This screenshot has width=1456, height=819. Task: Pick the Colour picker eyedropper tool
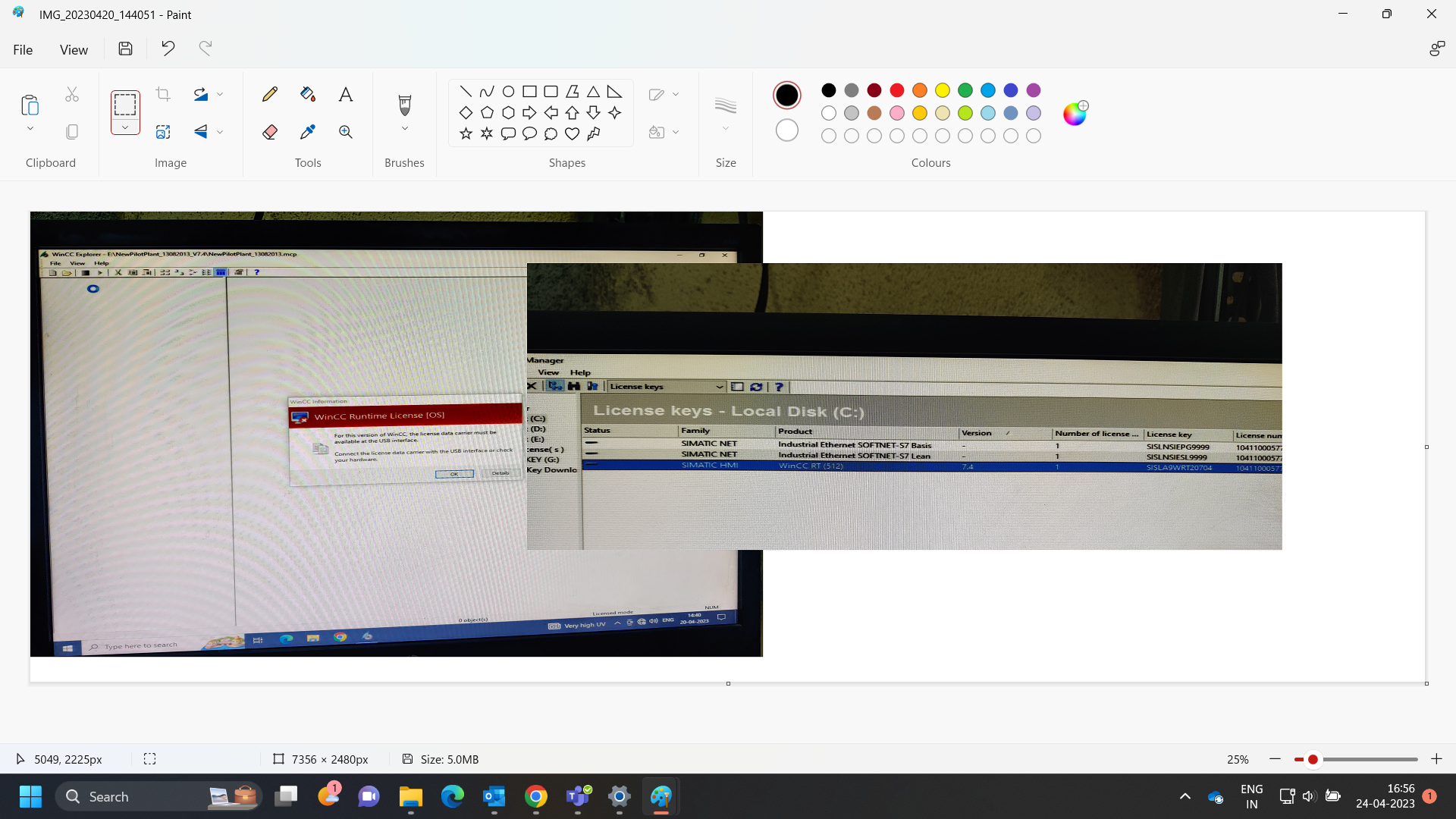[x=307, y=132]
